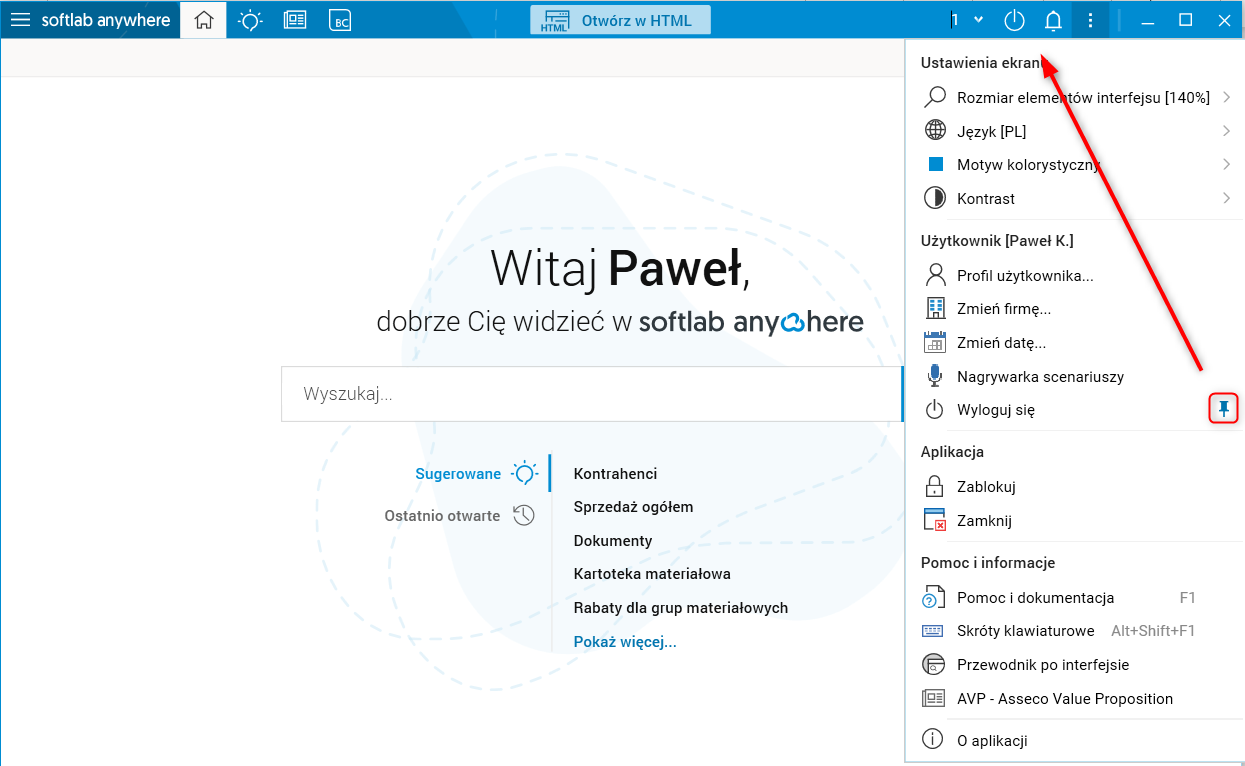Viewport: 1245px width, 766px height.
Task: Select Zmień datę...
Action: point(1001,343)
